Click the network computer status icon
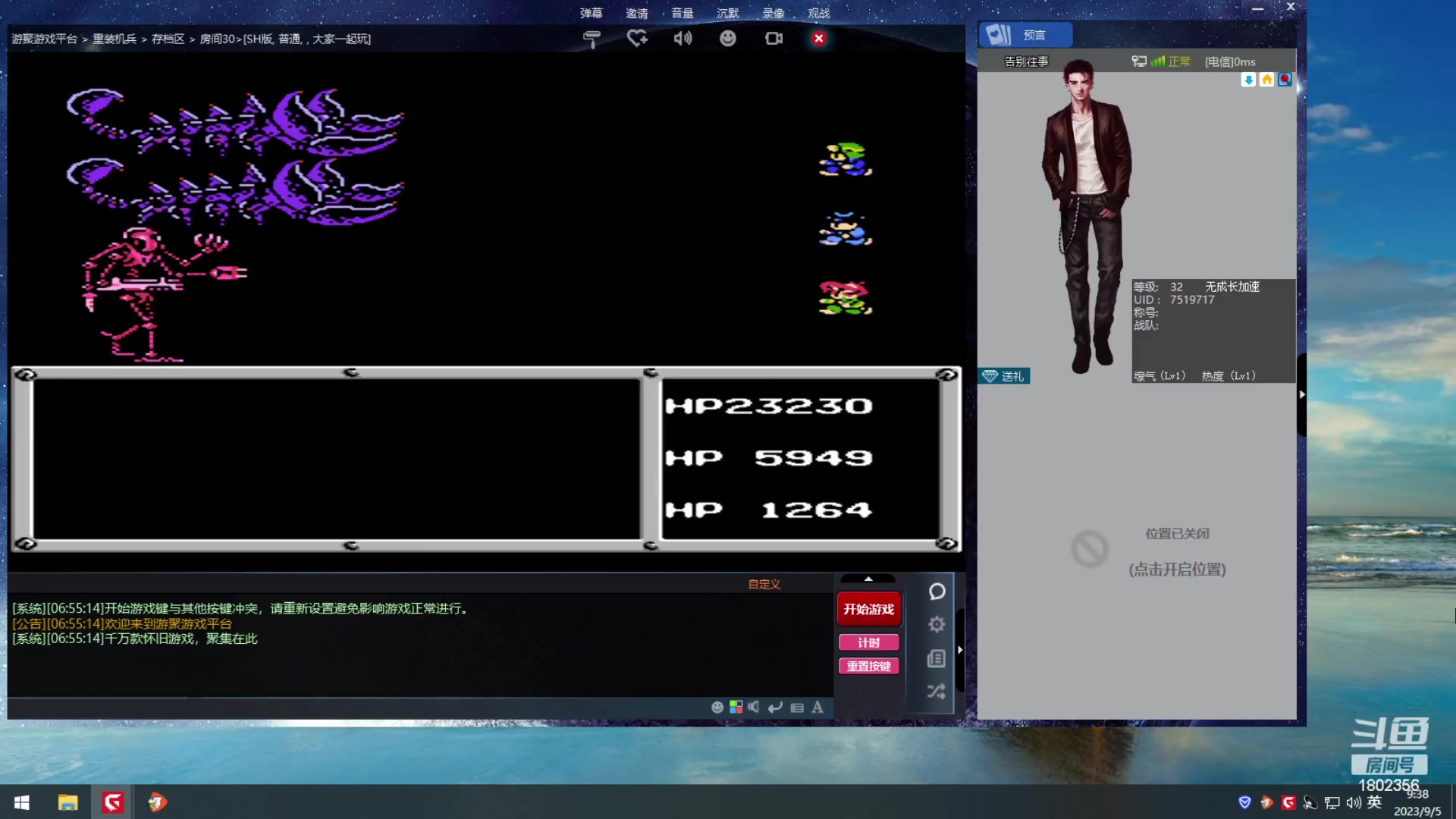The width and height of the screenshot is (1456, 819). (x=1138, y=61)
